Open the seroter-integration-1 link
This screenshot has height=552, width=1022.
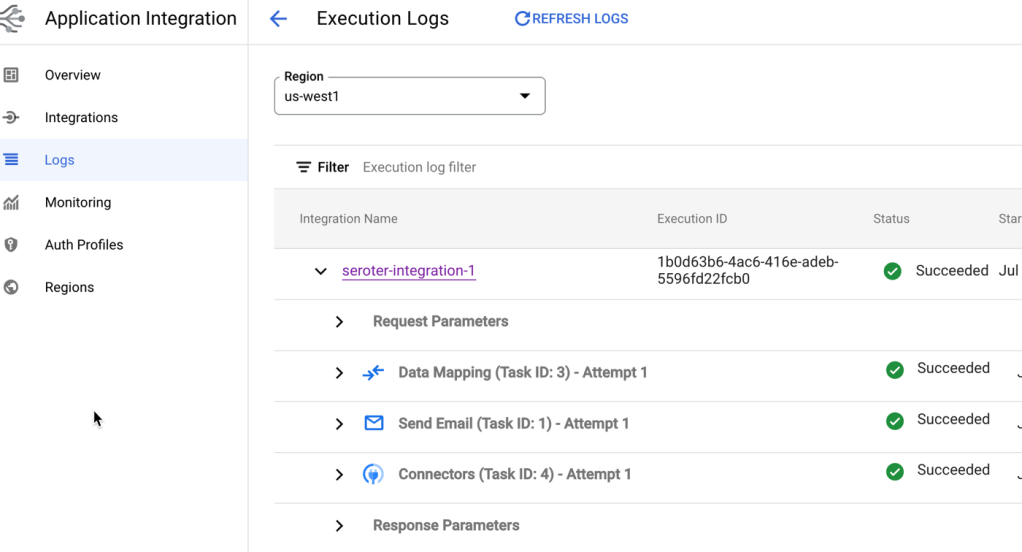tap(408, 271)
